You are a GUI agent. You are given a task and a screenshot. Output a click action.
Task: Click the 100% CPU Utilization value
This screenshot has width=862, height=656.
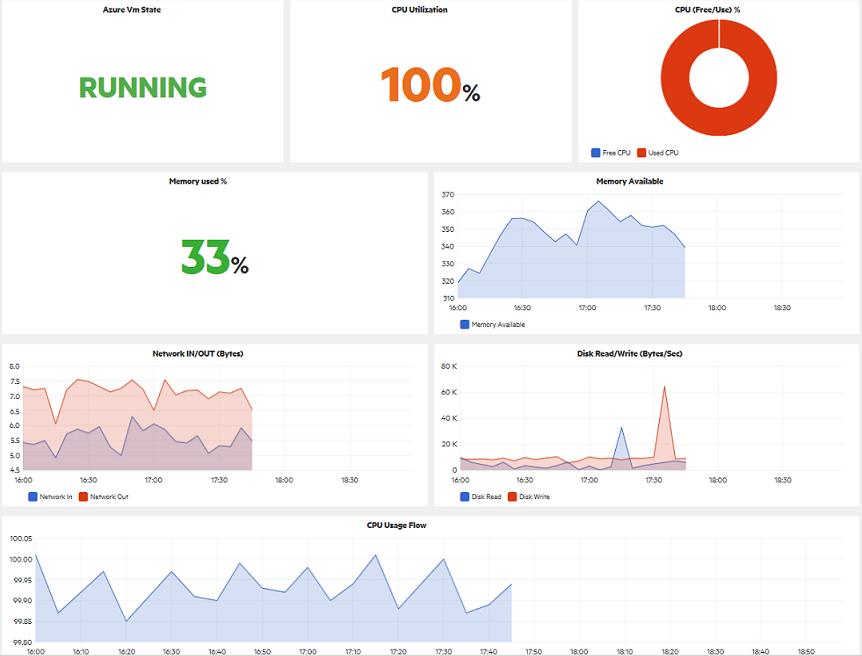click(x=430, y=85)
